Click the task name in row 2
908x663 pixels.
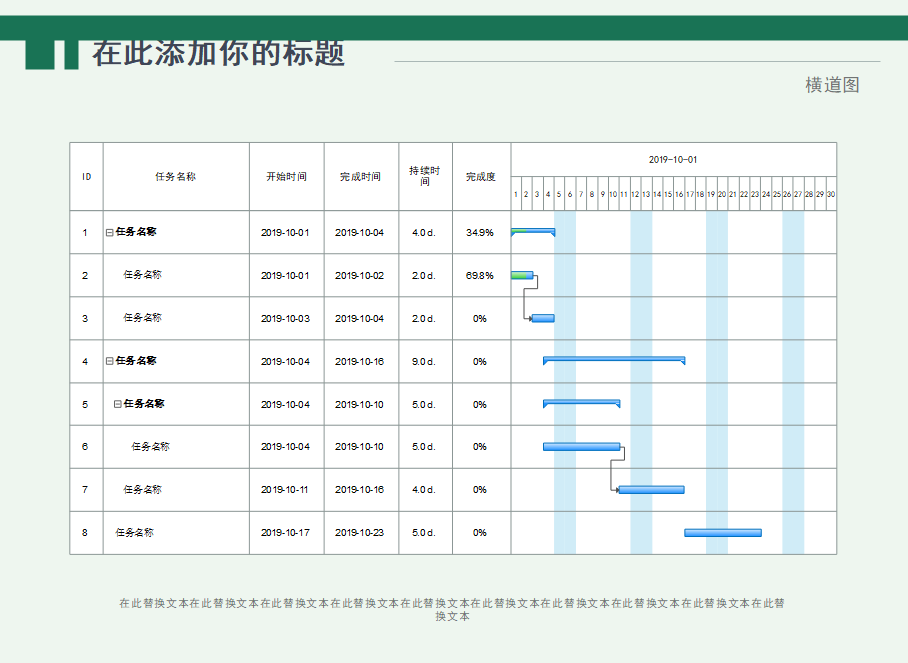142,274
